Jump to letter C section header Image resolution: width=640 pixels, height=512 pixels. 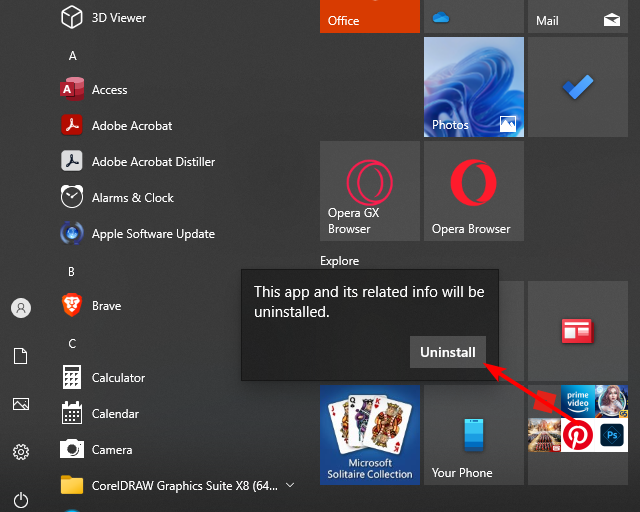point(72,344)
